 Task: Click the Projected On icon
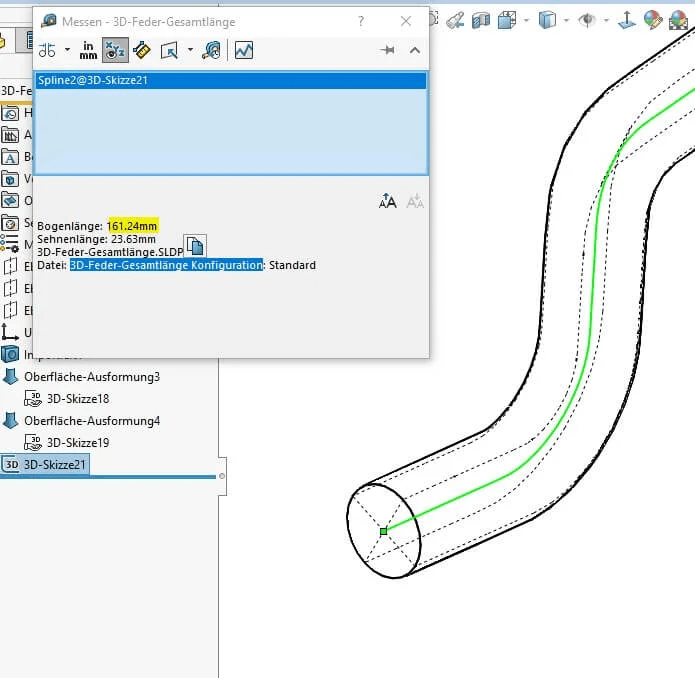167,50
